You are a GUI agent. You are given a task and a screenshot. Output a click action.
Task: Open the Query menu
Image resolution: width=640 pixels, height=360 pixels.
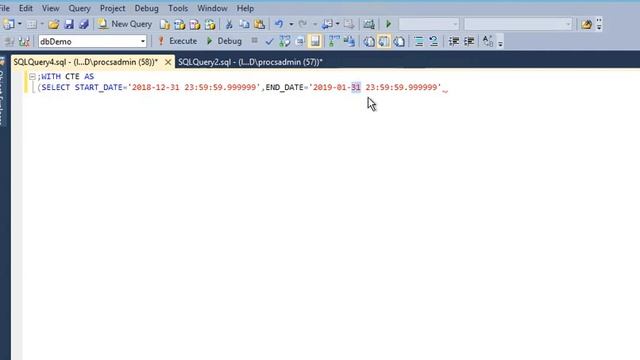pos(79,8)
